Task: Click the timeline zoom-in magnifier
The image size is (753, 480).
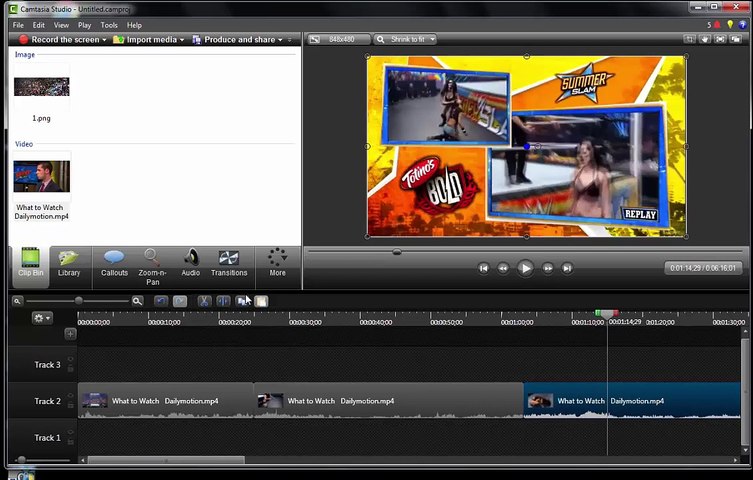Action: [137, 301]
